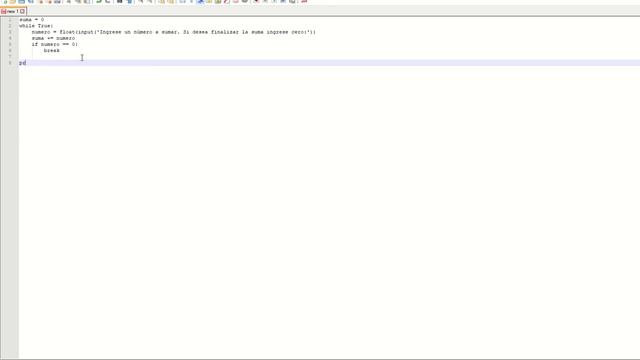Screen dimensions: 640x360
Task: Click line number 8 in the margin
Action: pyautogui.click(x=10, y=63)
